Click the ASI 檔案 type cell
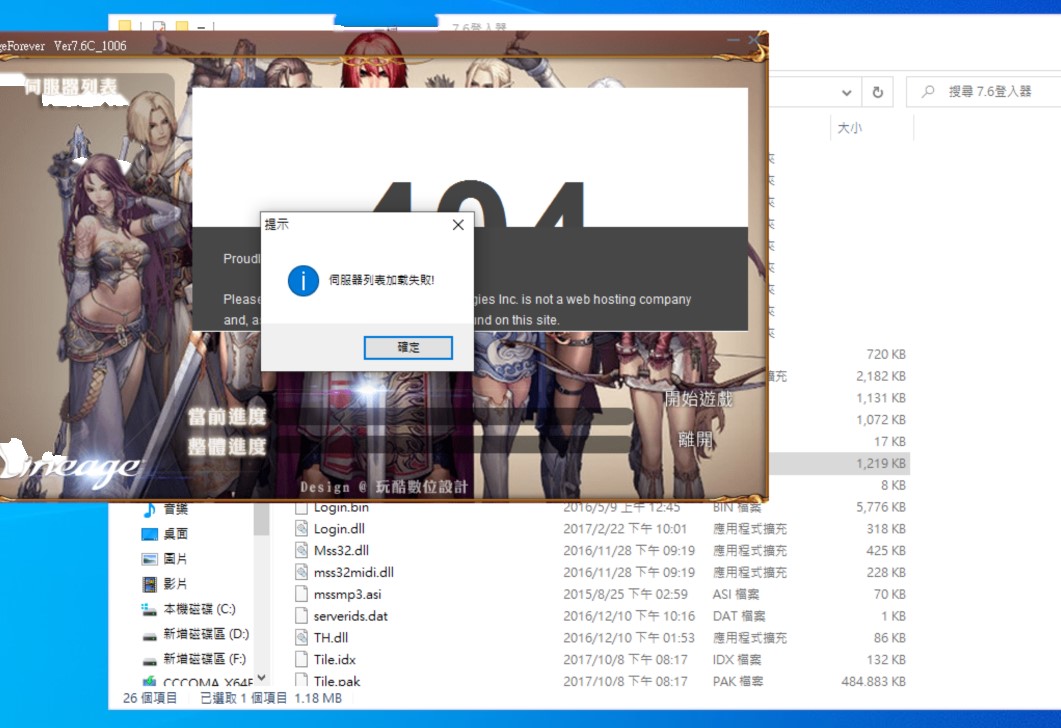 736,595
